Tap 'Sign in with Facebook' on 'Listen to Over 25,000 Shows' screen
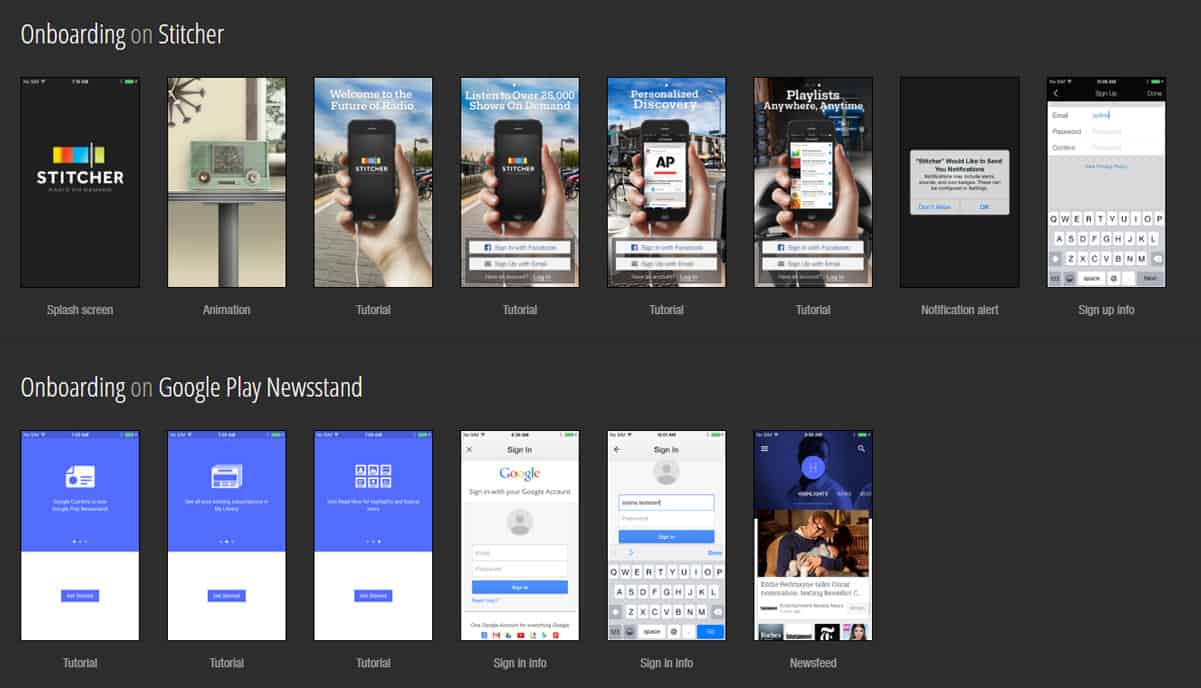This screenshot has height=688, width=1201. pyautogui.click(x=520, y=247)
